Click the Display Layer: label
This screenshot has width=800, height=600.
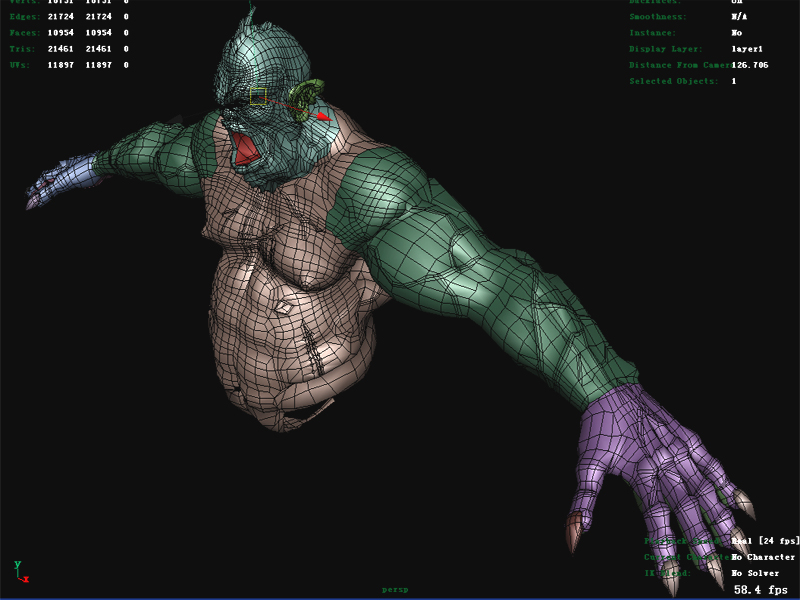(666, 49)
